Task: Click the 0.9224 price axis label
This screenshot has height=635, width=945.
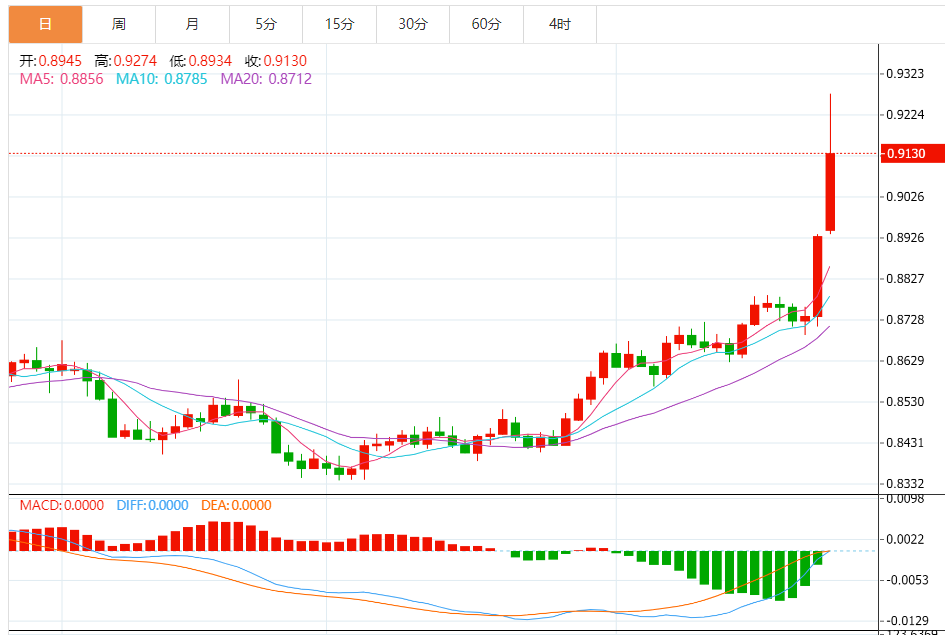Action: [906, 114]
